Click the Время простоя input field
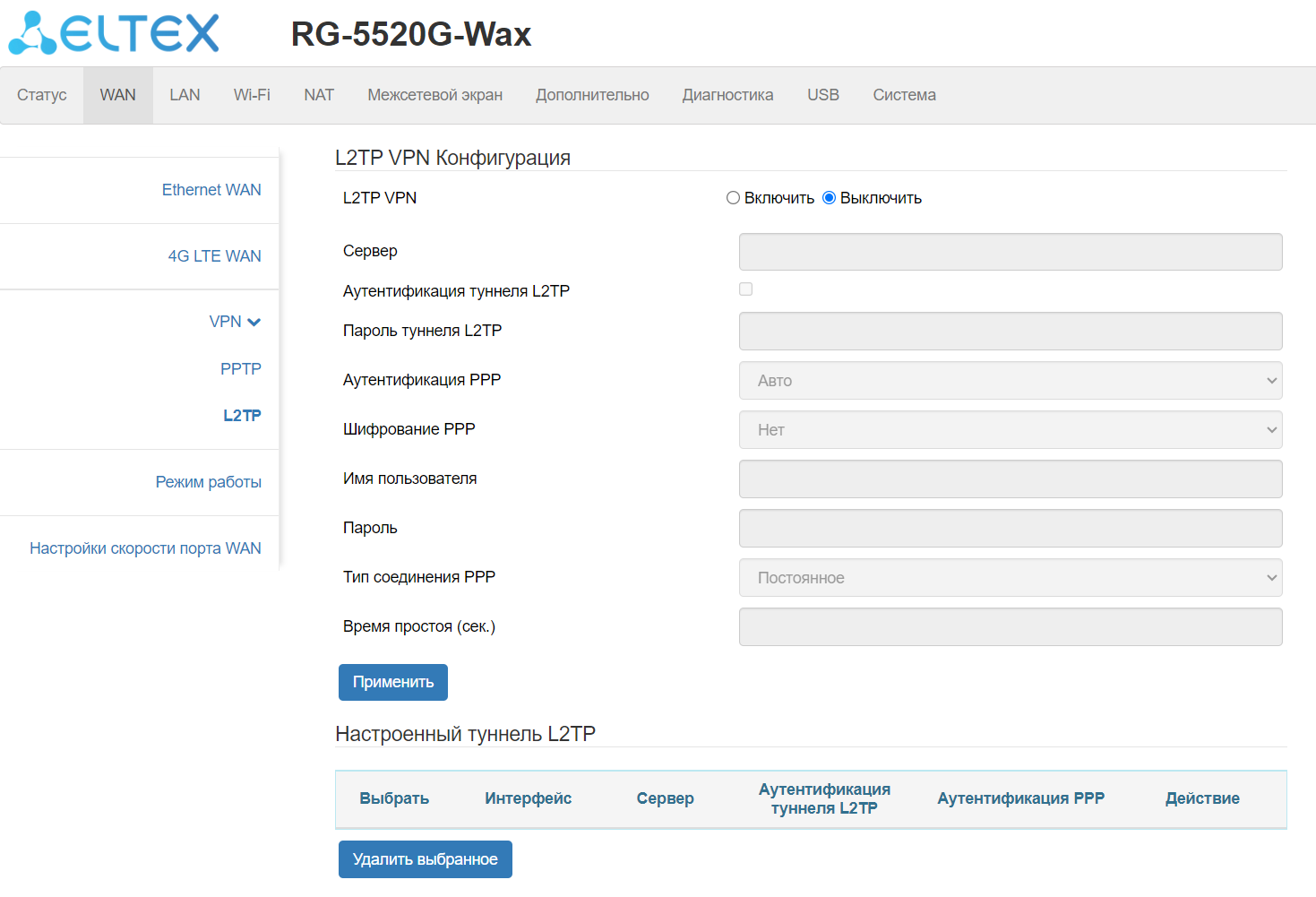 (1010, 627)
